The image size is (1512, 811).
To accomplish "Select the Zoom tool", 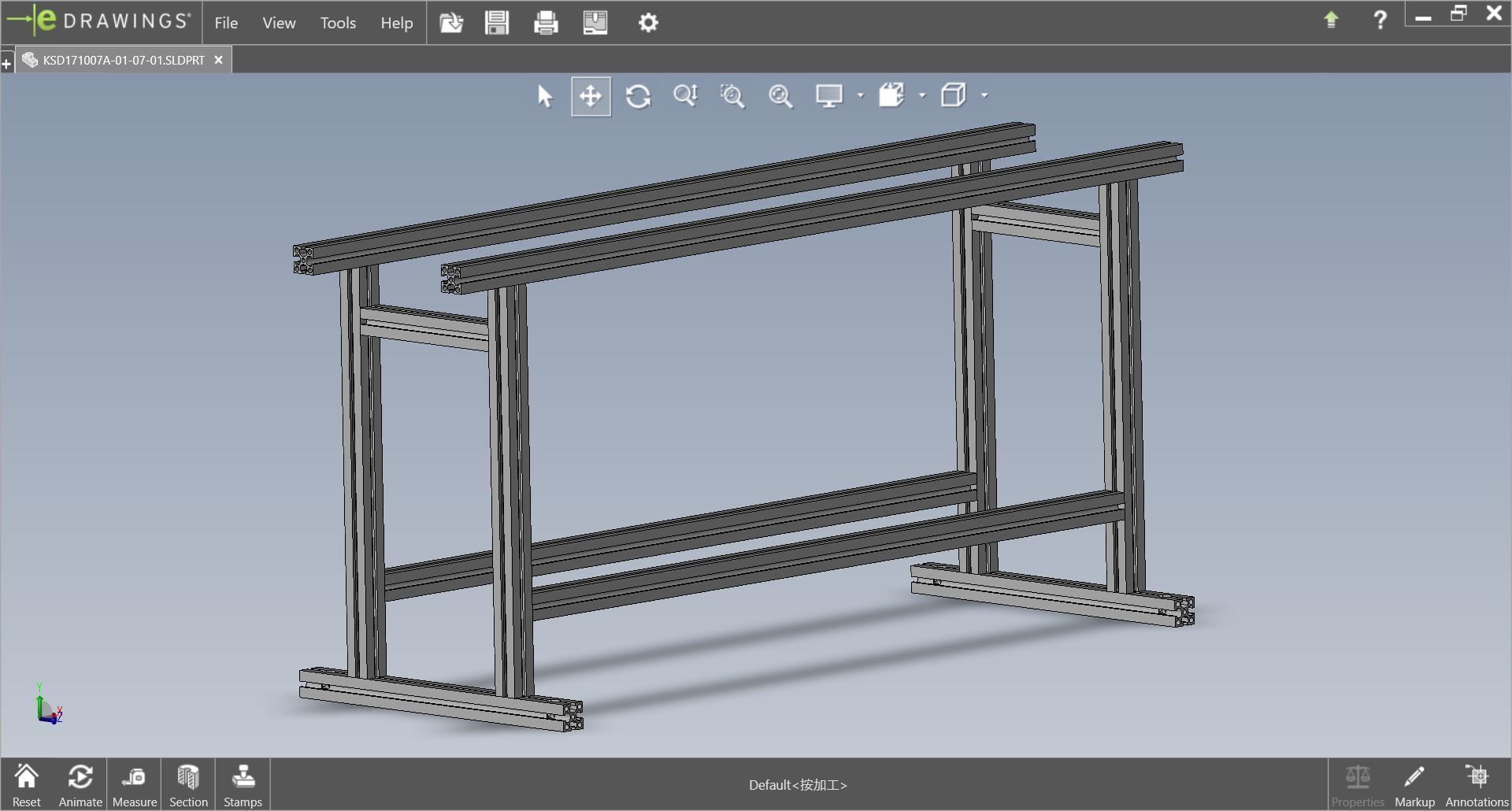I will (x=685, y=96).
